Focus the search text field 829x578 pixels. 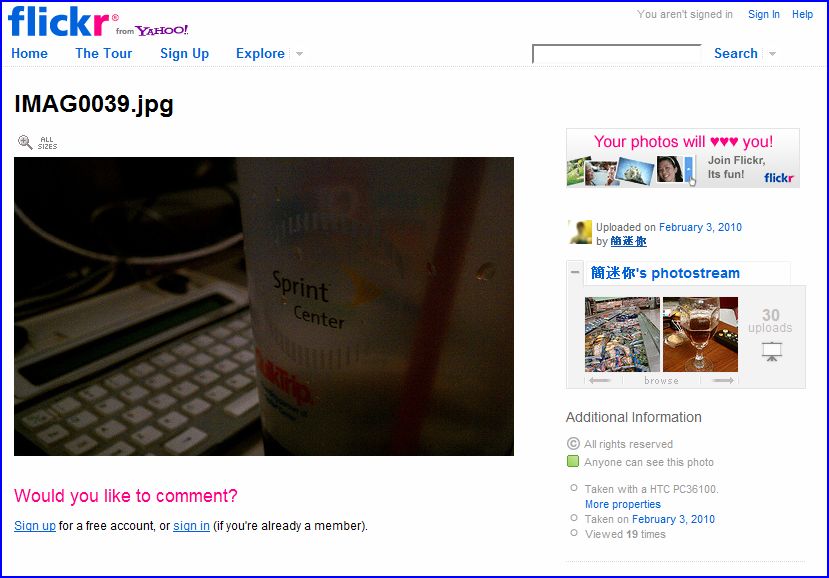click(x=616, y=54)
